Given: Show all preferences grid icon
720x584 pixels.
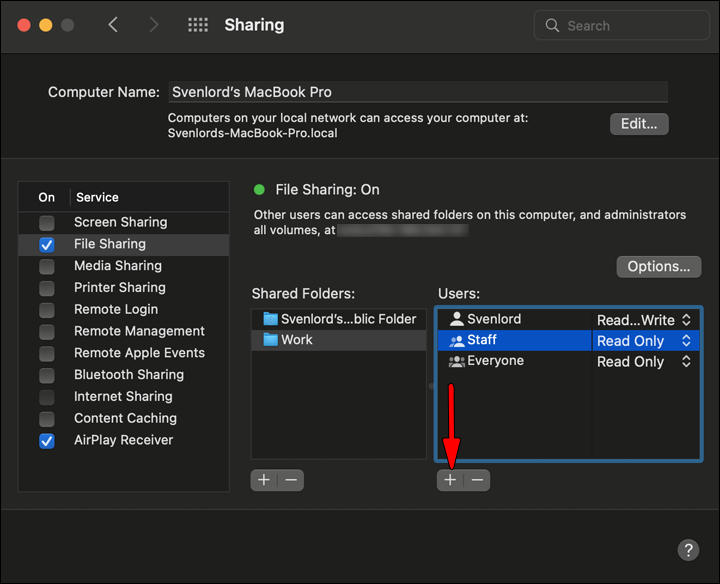Looking at the screenshot, I should coord(198,25).
